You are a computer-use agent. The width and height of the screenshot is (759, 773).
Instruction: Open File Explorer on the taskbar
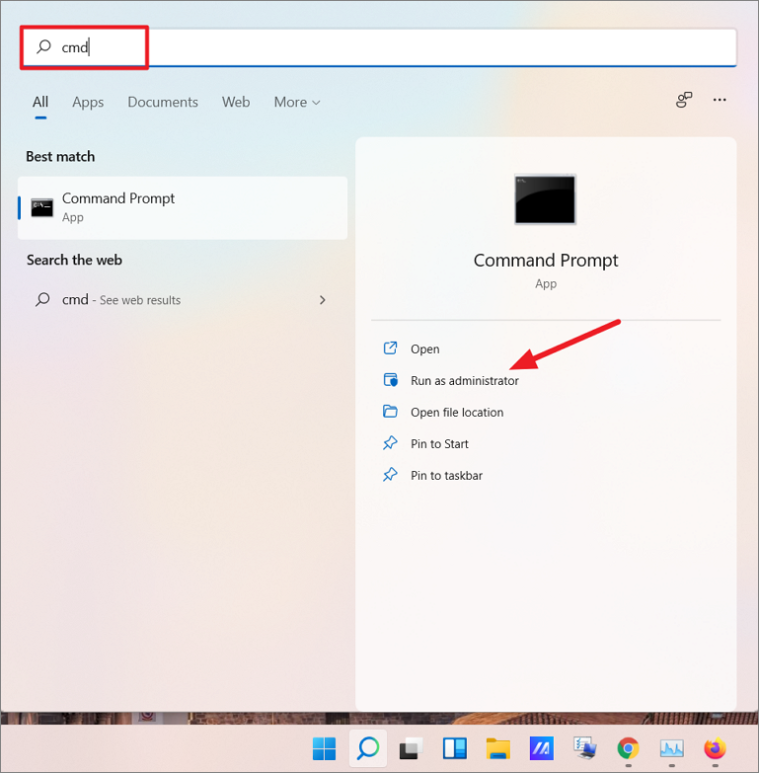[498, 749]
